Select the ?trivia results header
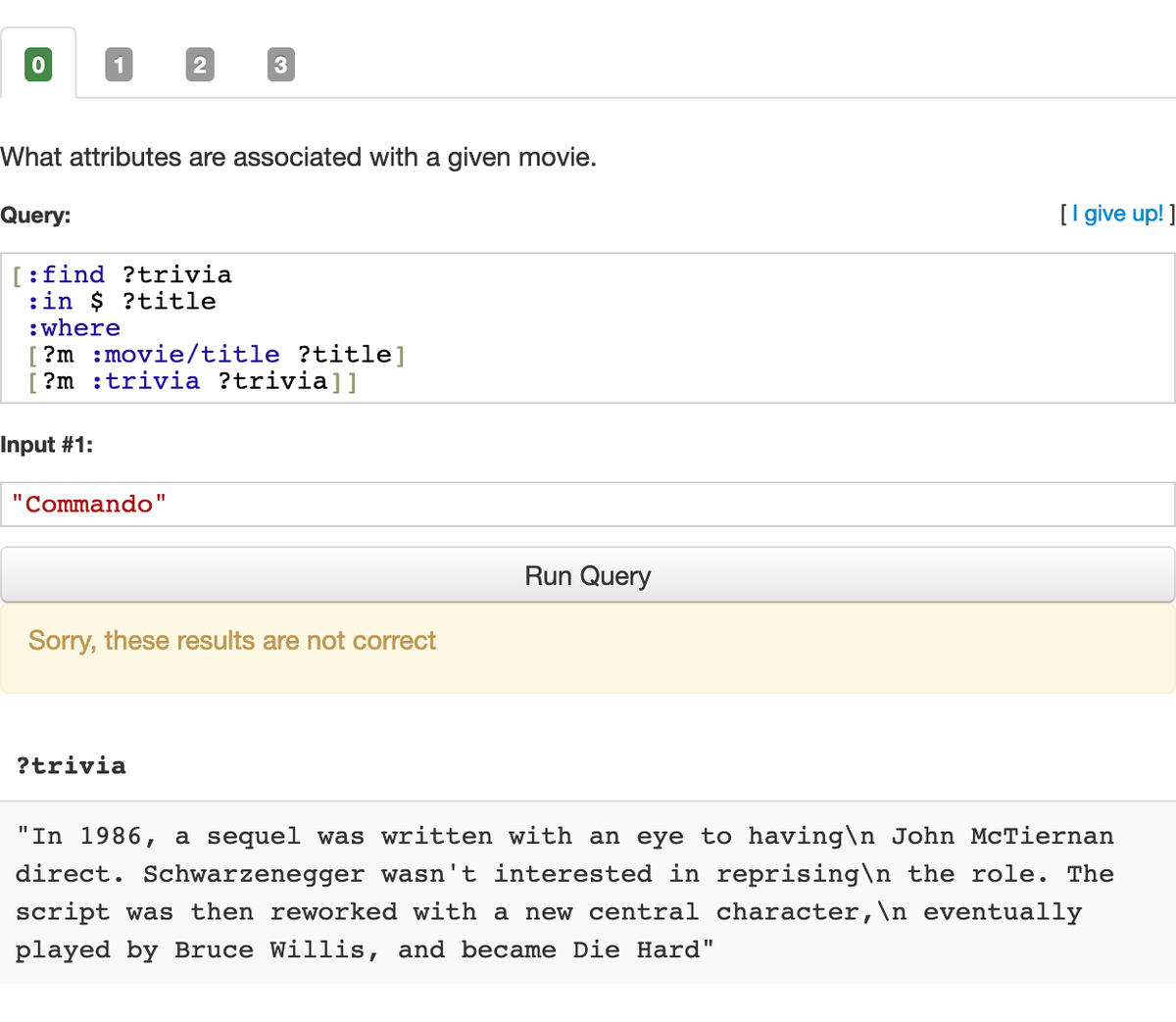Viewport: 1176px width, 1022px height. 72,766
